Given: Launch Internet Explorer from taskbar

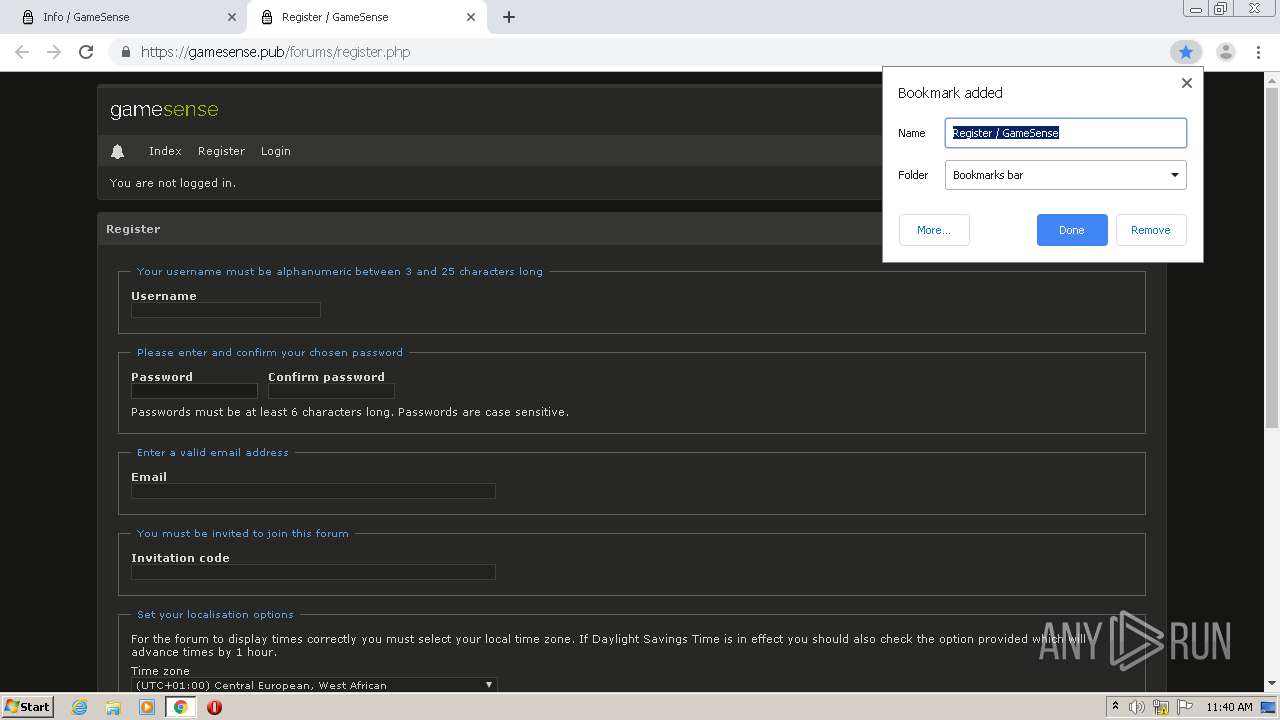Looking at the screenshot, I should 80,707.
